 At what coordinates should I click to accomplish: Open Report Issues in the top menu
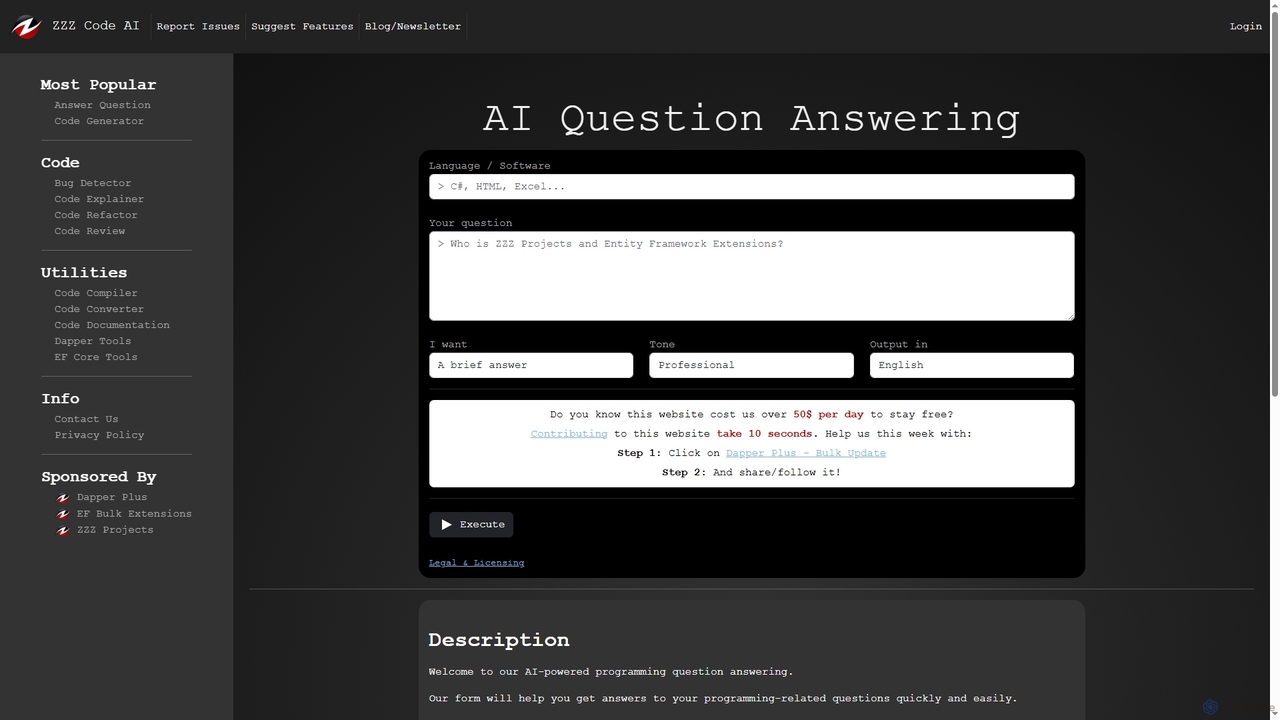(198, 26)
